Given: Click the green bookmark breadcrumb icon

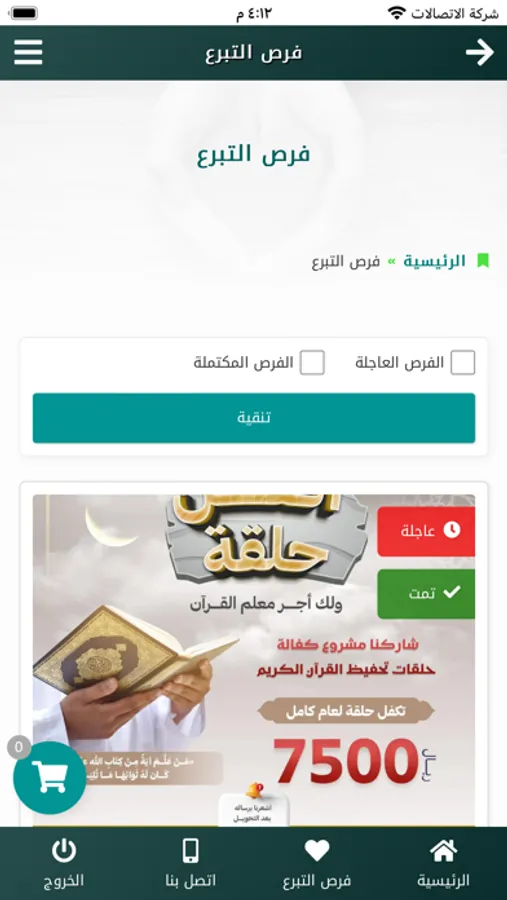Looking at the screenshot, I should point(483,261).
